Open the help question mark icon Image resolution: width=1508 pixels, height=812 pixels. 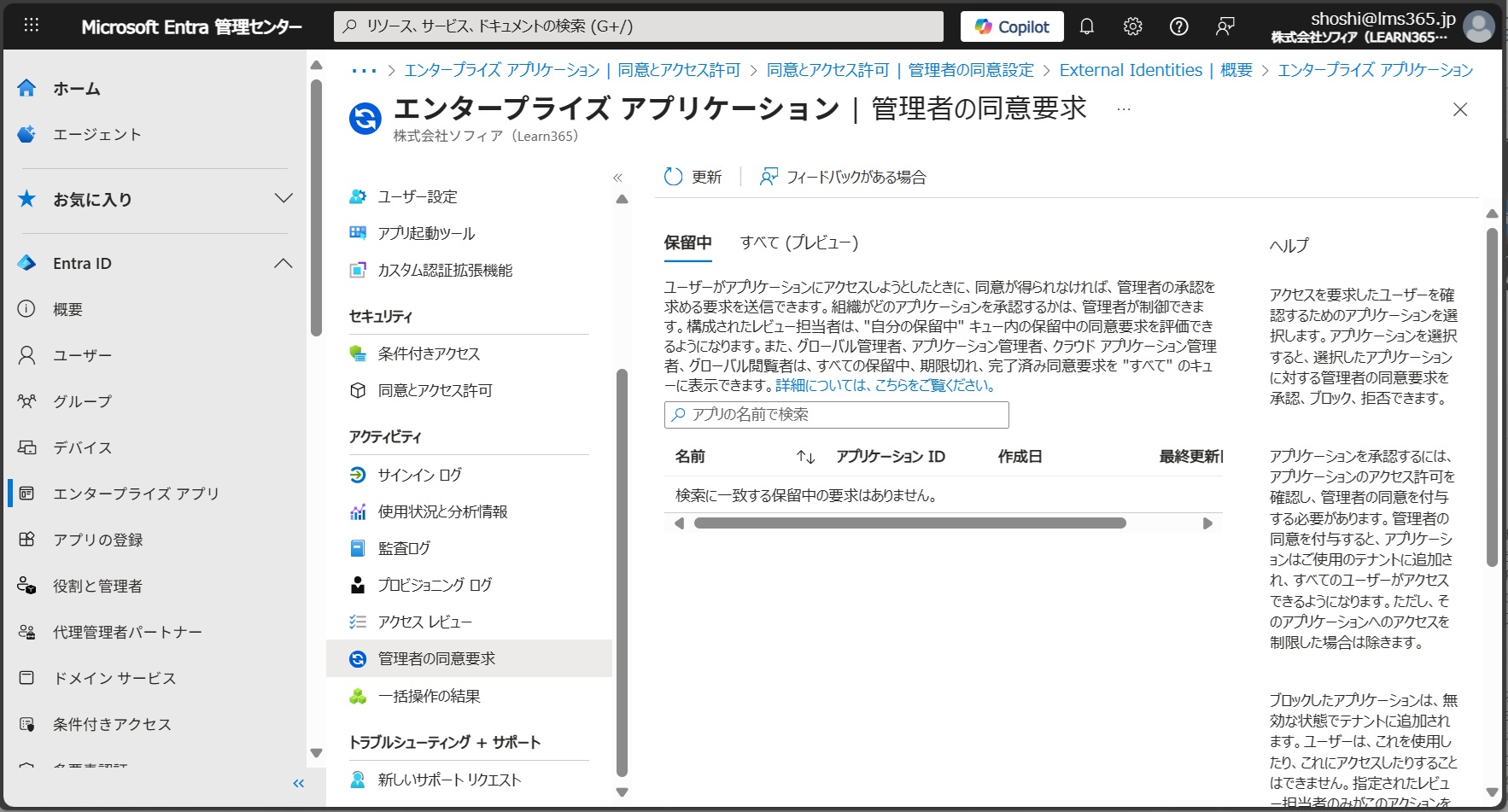coord(1179,26)
